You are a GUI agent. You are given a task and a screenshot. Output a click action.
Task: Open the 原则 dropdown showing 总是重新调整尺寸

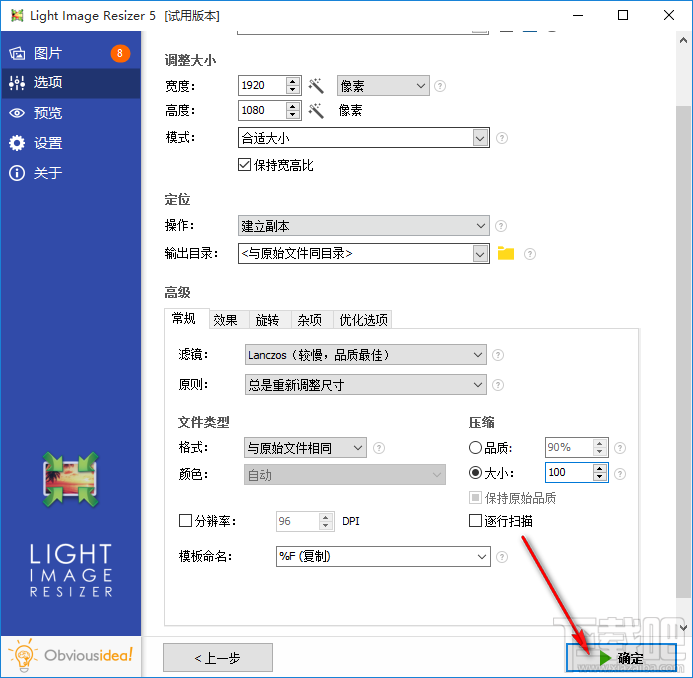click(x=366, y=385)
